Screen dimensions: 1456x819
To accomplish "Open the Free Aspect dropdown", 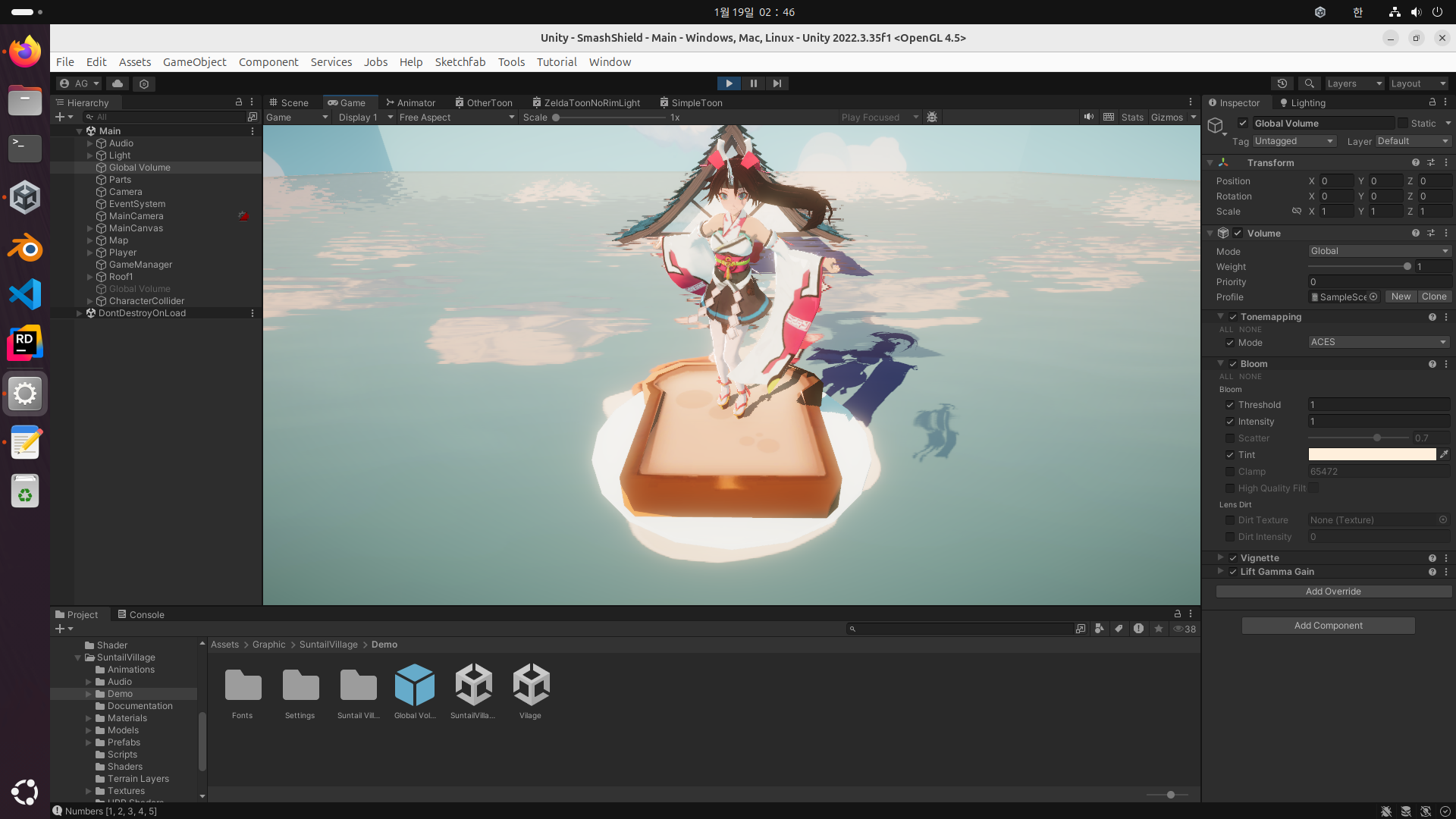I will pos(457,117).
